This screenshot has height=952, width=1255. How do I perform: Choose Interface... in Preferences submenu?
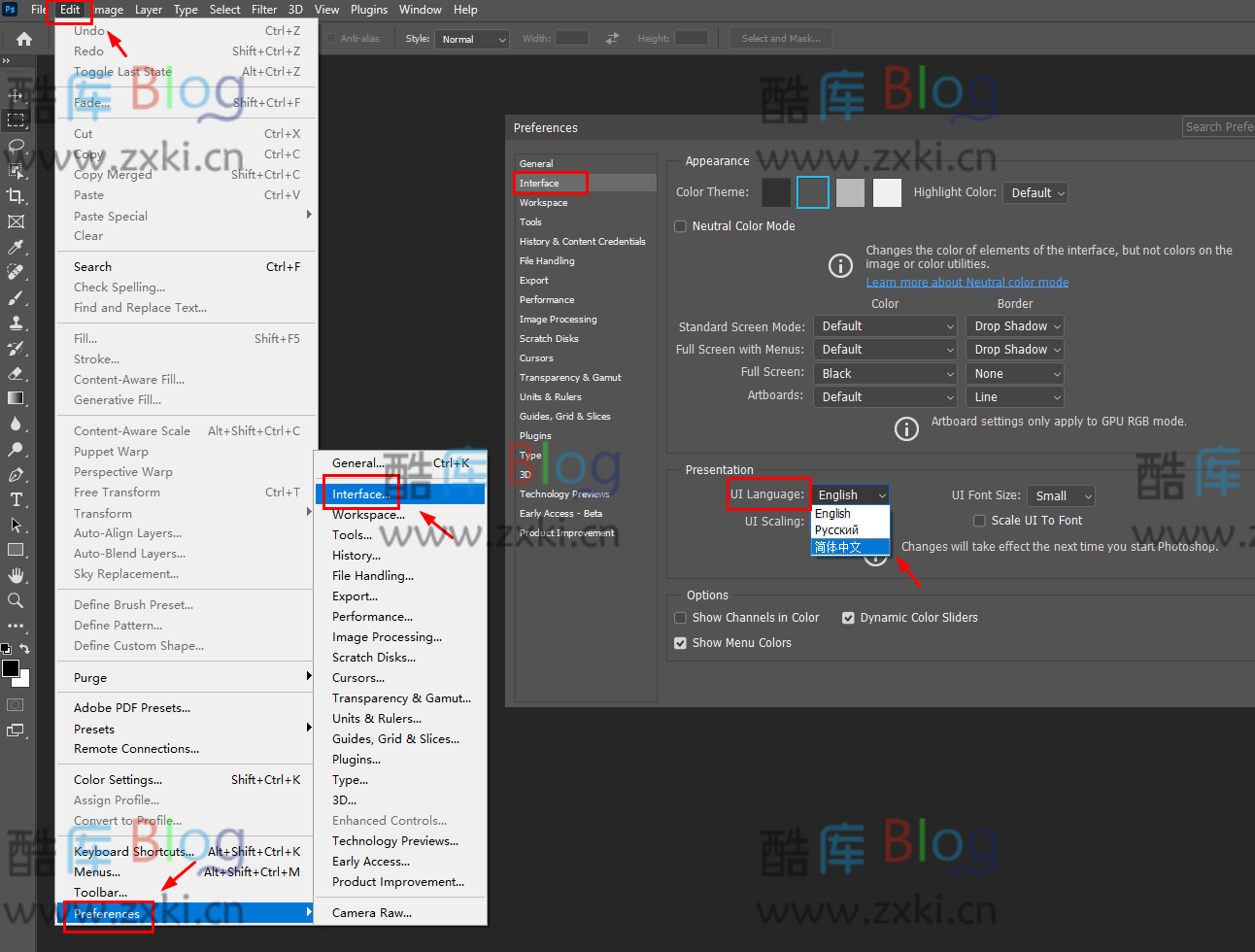point(361,494)
